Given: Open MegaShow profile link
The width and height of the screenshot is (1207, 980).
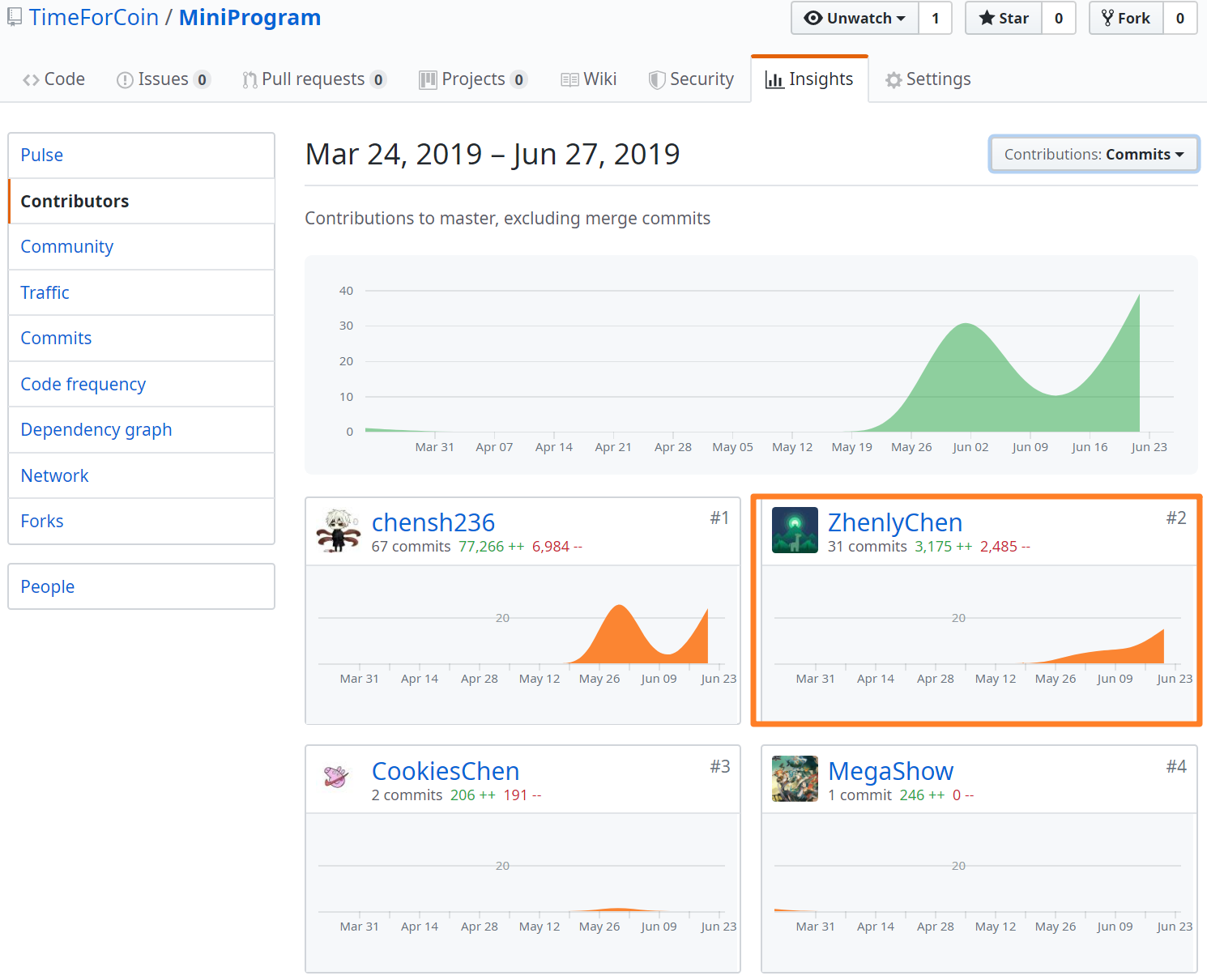Looking at the screenshot, I should tap(890, 771).
